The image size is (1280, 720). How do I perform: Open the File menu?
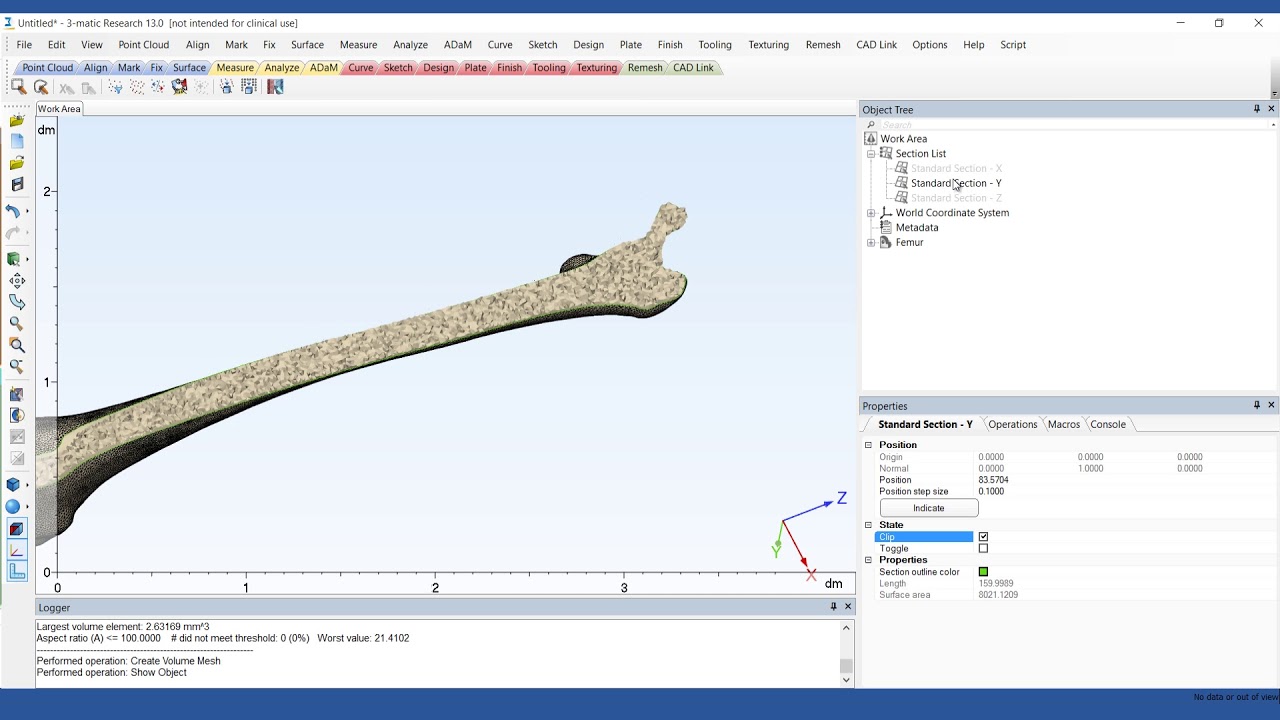pos(24,45)
